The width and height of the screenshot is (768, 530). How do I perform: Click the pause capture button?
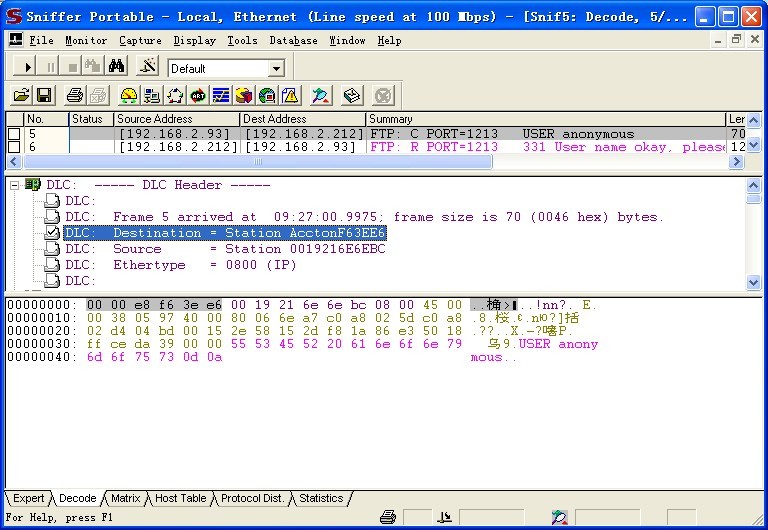(49, 66)
